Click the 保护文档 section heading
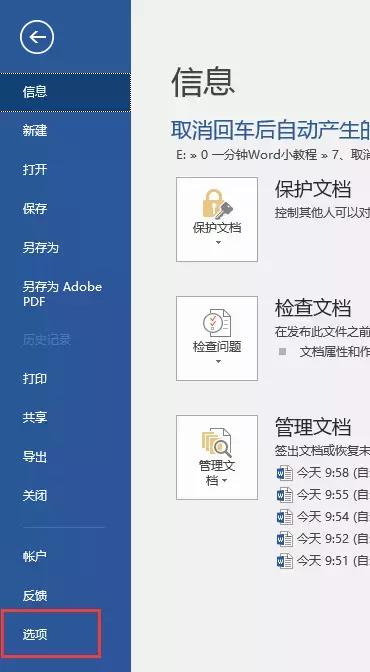Screen dimensions: 370x672 (313, 189)
